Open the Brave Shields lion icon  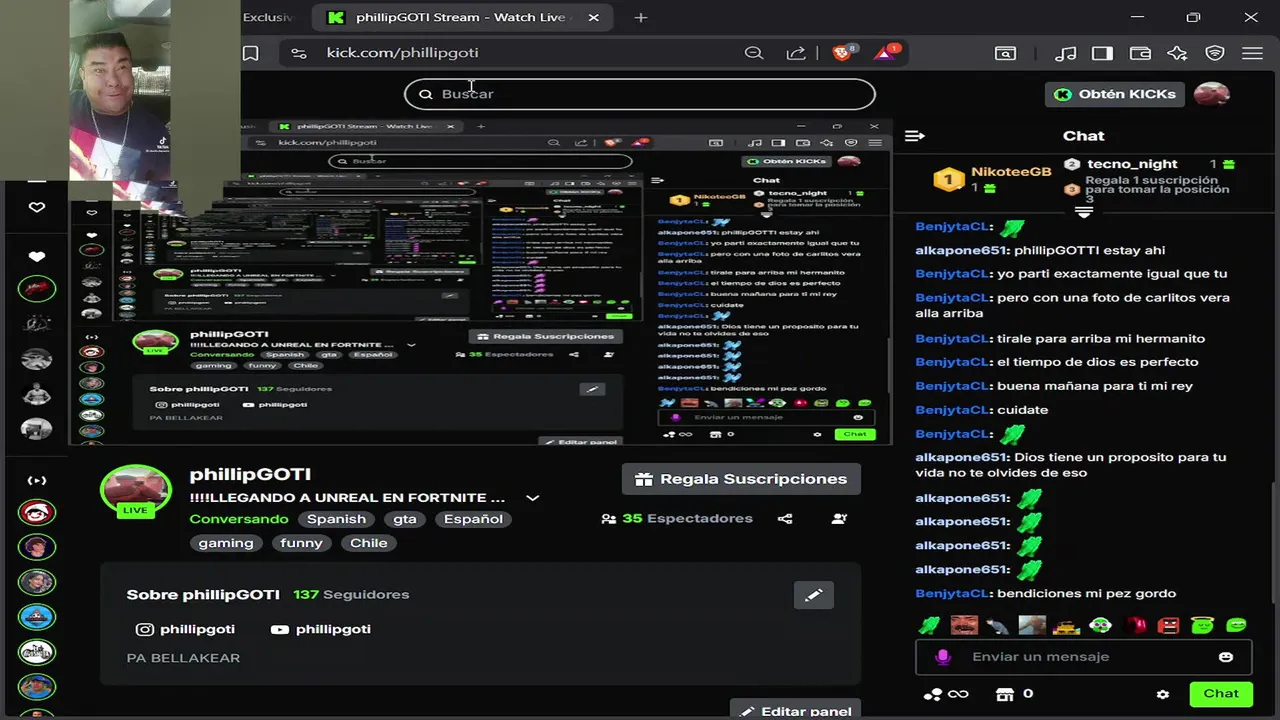tap(843, 53)
